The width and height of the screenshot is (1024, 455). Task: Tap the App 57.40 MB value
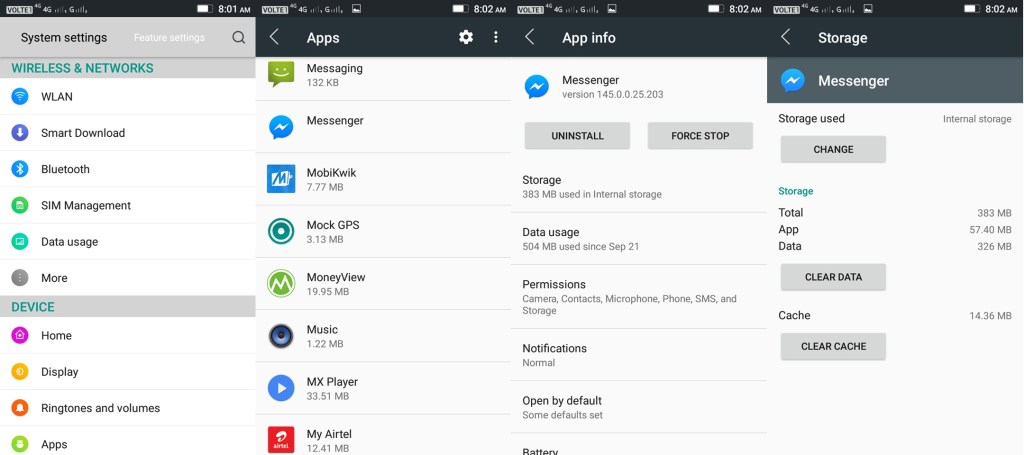(991, 230)
